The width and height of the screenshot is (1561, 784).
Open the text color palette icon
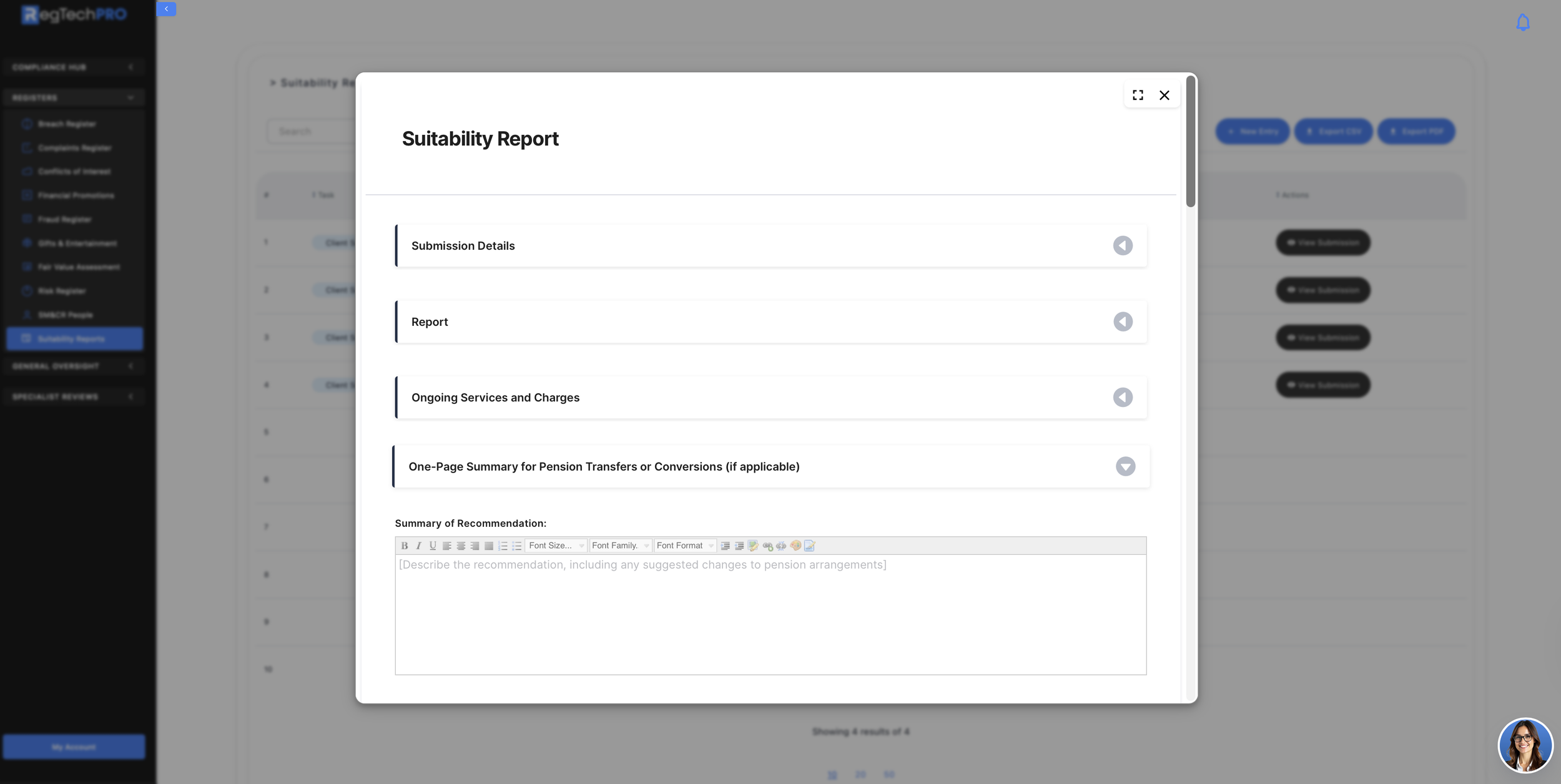pyautogui.click(x=795, y=546)
